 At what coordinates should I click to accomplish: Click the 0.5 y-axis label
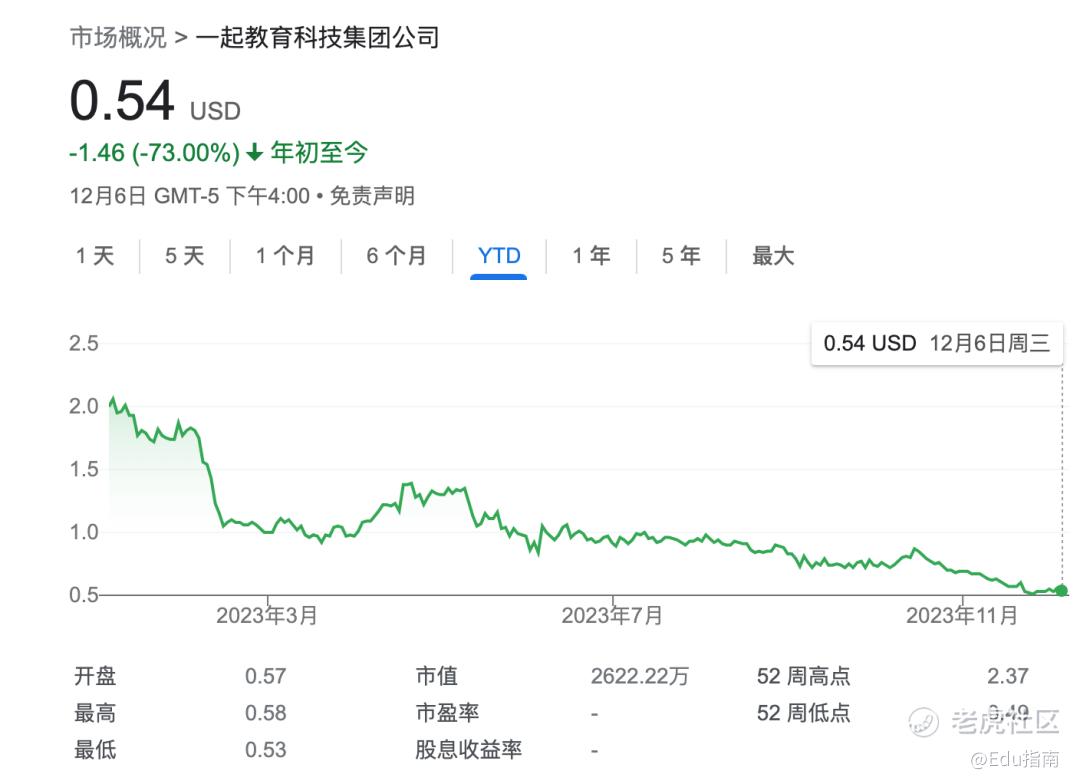click(x=84, y=595)
